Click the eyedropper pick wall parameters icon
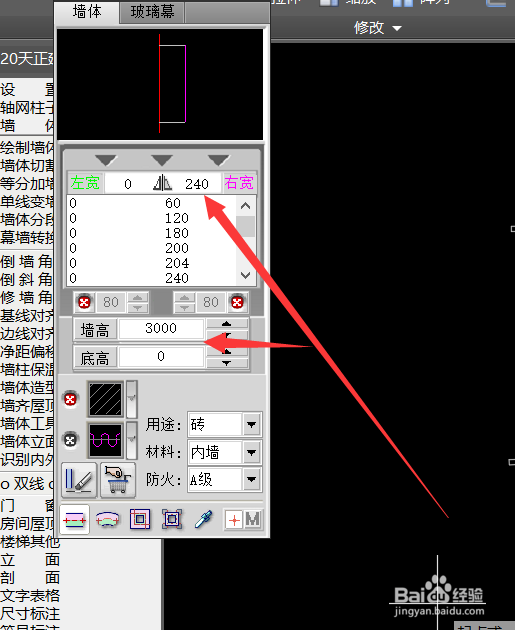 coord(204,520)
